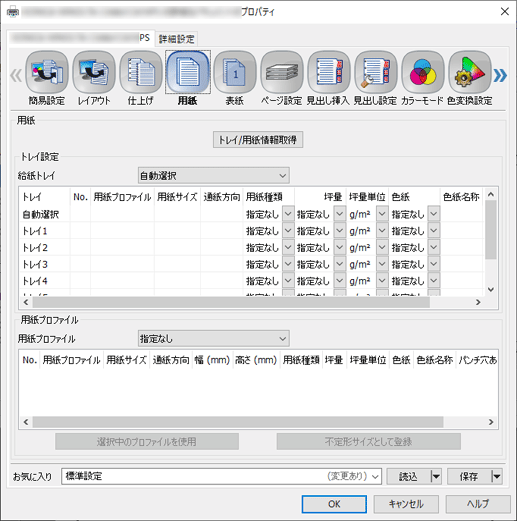
Task: Open the ページ設定 icon tab
Action: [282, 78]
